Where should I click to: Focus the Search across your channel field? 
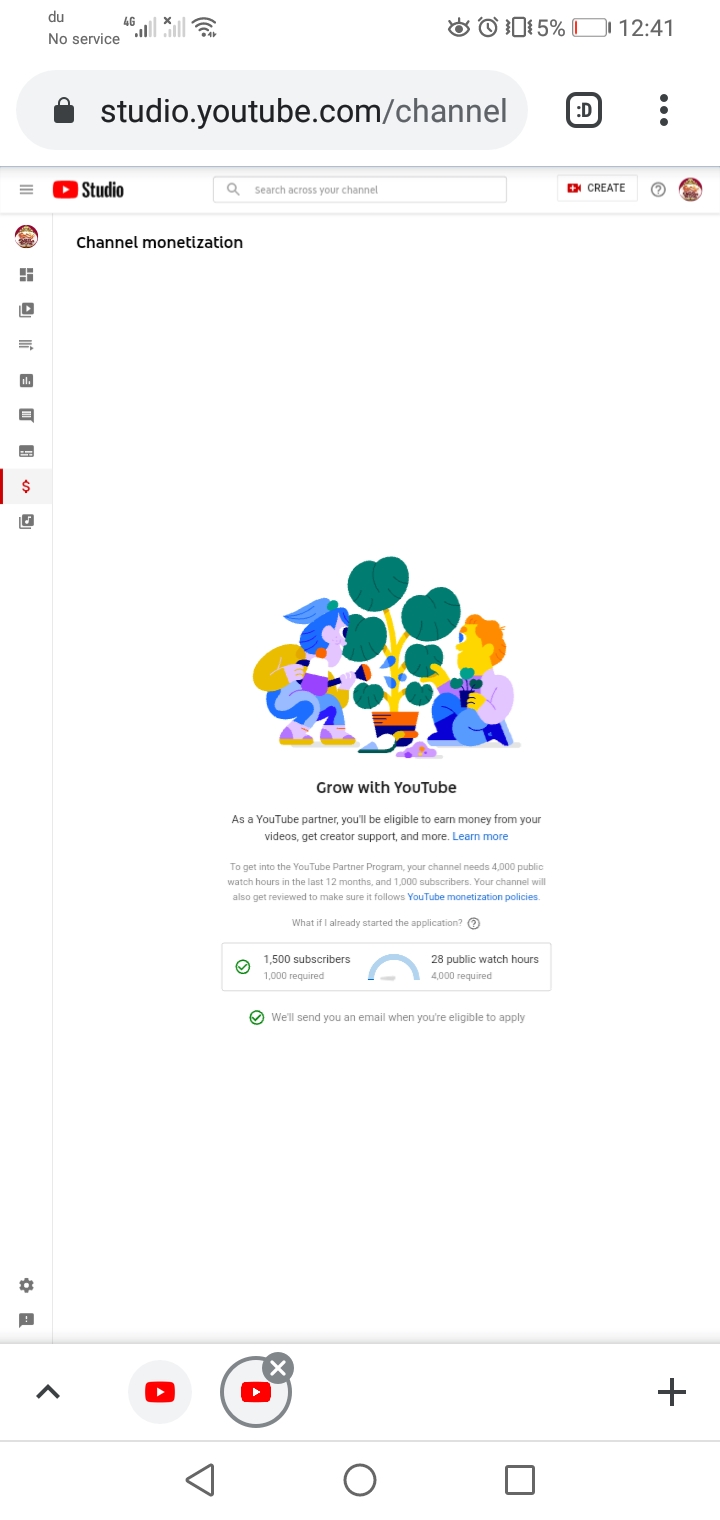[x=360, y=189]
